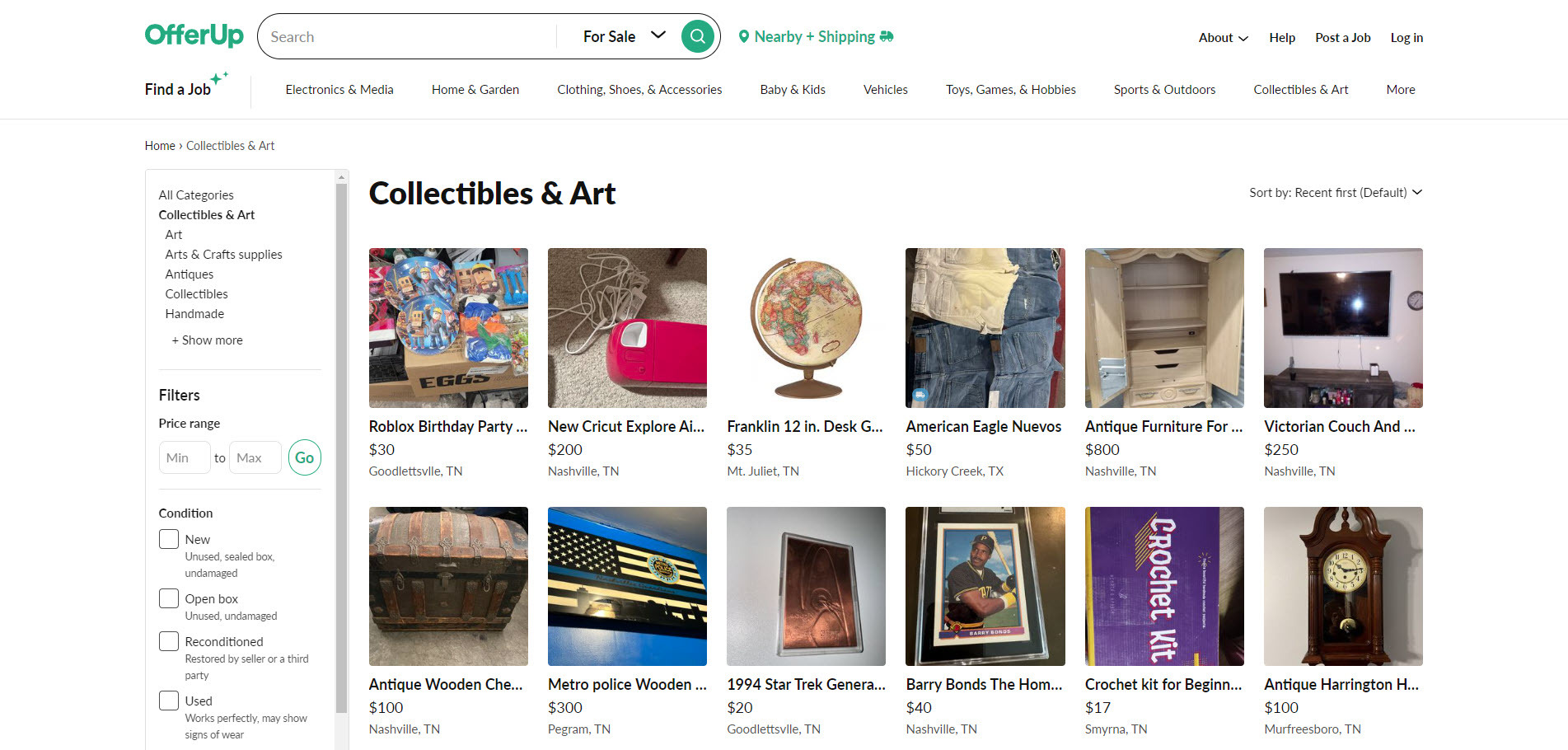Check the Open box condition filter

click(x=168, y=598)
